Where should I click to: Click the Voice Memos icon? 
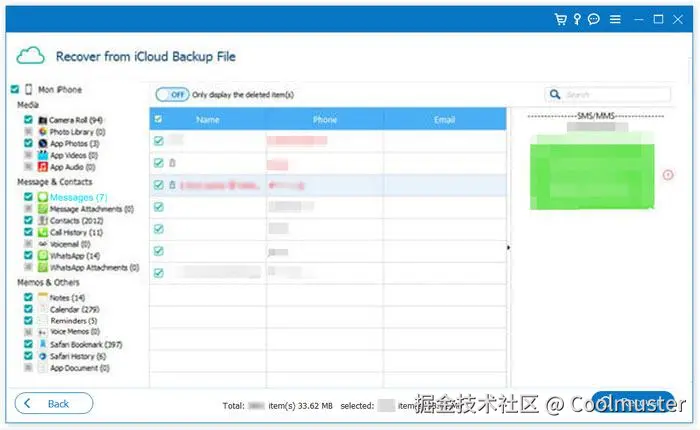click(42, 332)
